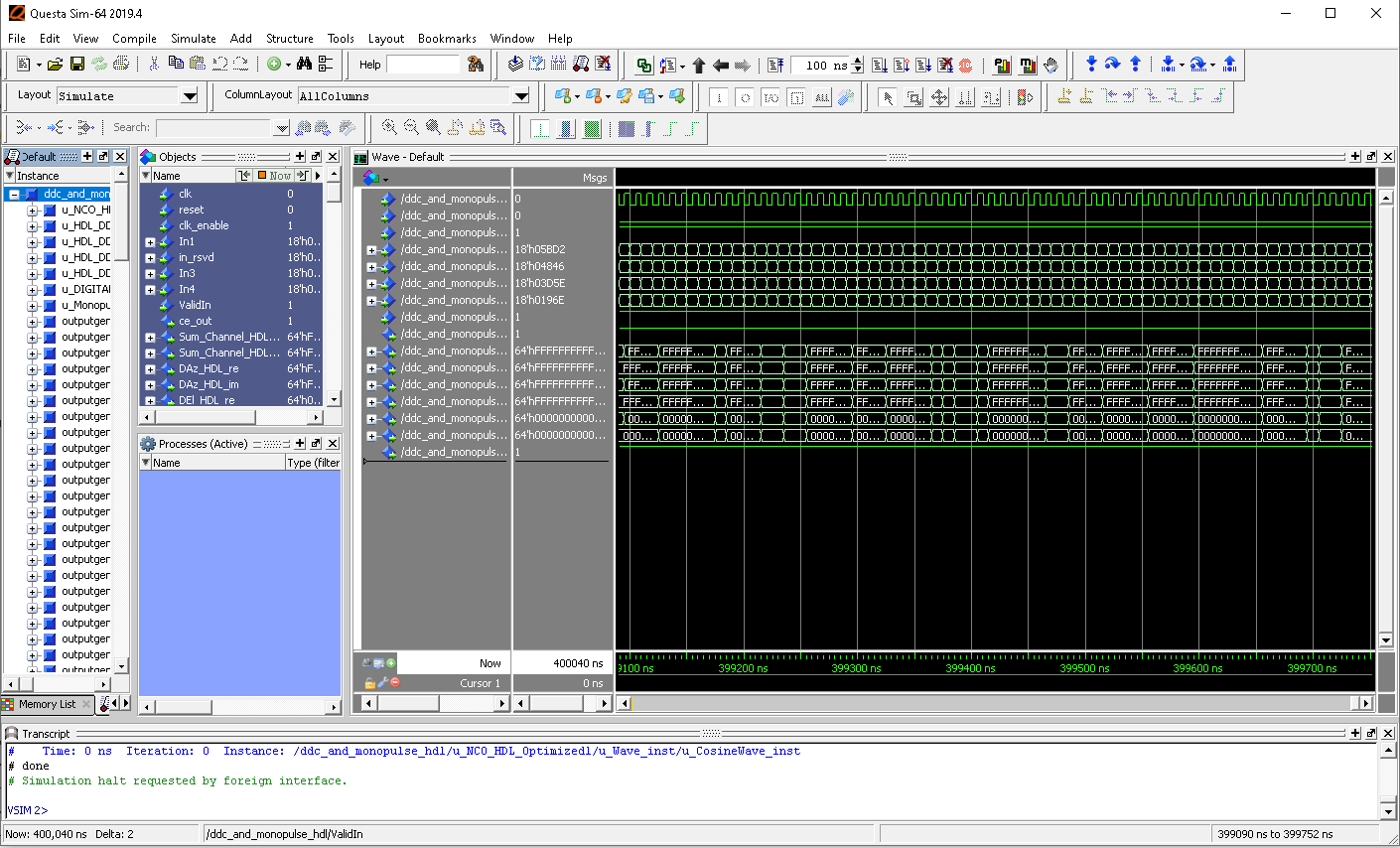
Task: Toggle the Wave window dock/undock button
Action: (1371, 157)
